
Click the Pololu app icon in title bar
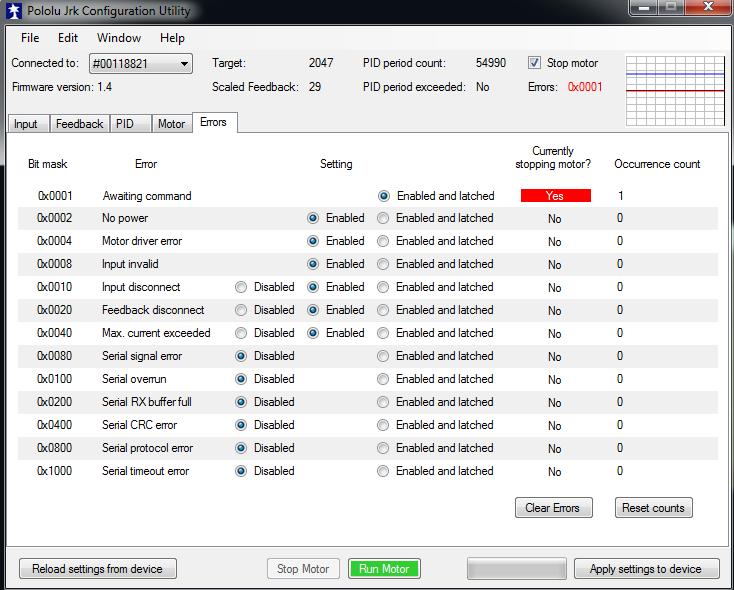(x=14, y=11)
